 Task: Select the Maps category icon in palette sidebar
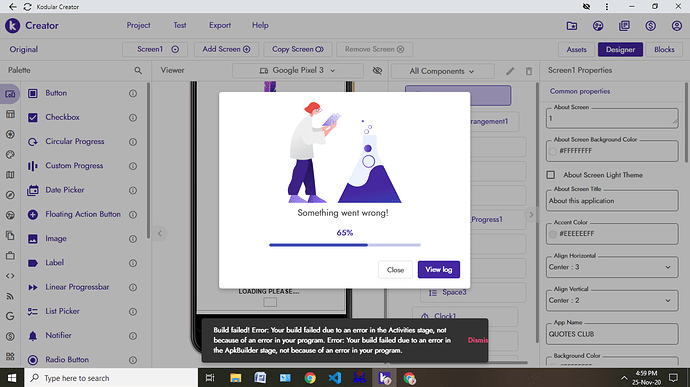tap(10, 175)
